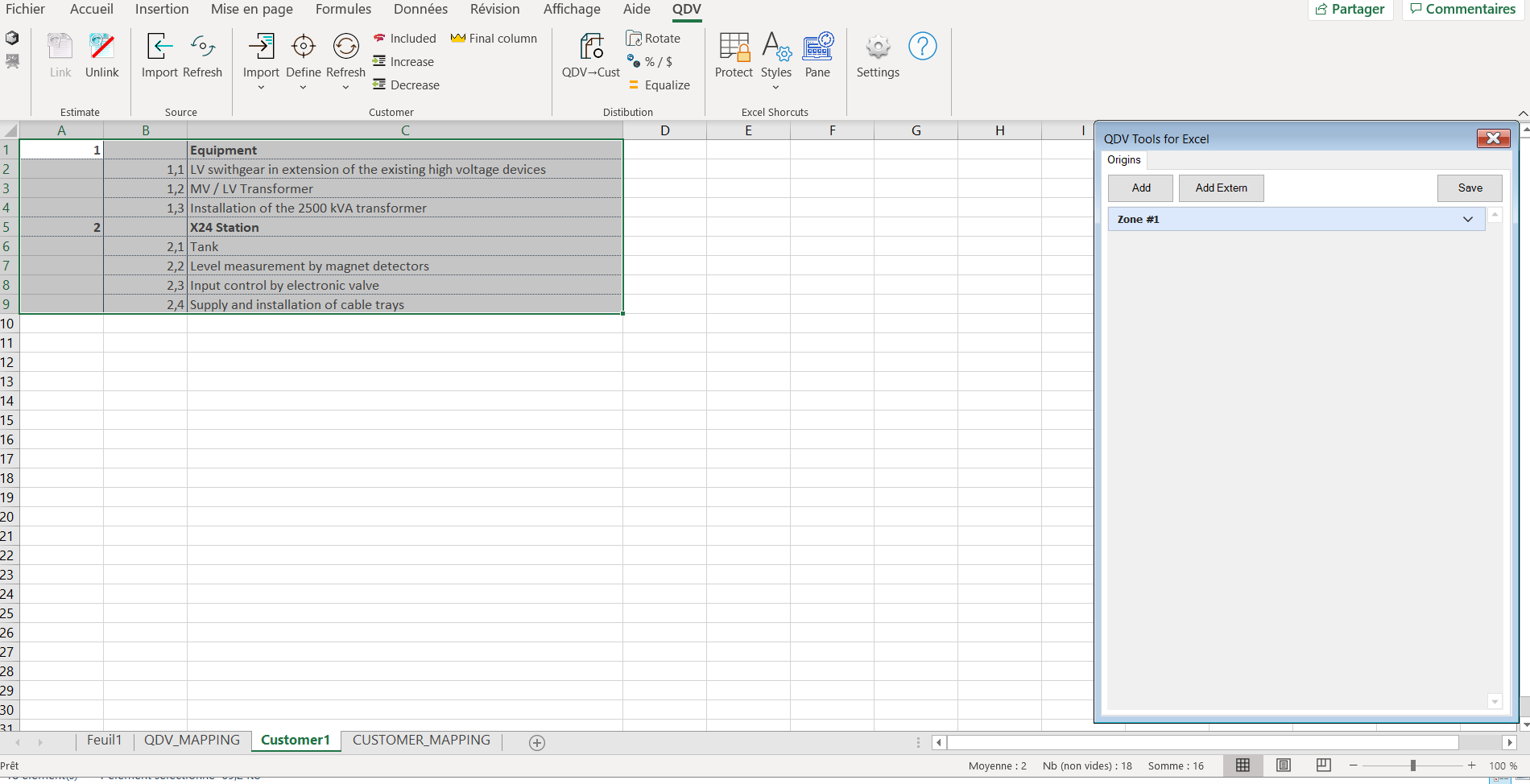Click the Increase indent option
Screen dimensions: 1530x784
(403, 62)
